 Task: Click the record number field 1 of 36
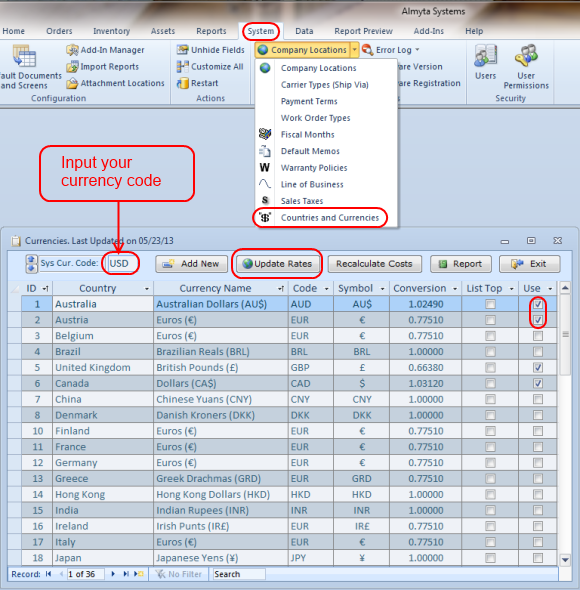coord(85,574)
